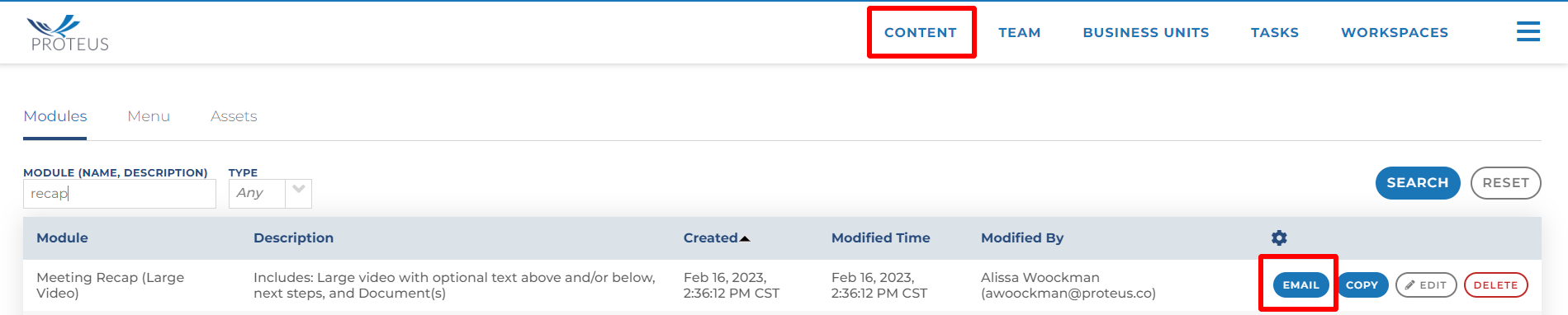1568x315 pixels.
Task: Open column settings gear icon
Action: tap(1279, 237)
